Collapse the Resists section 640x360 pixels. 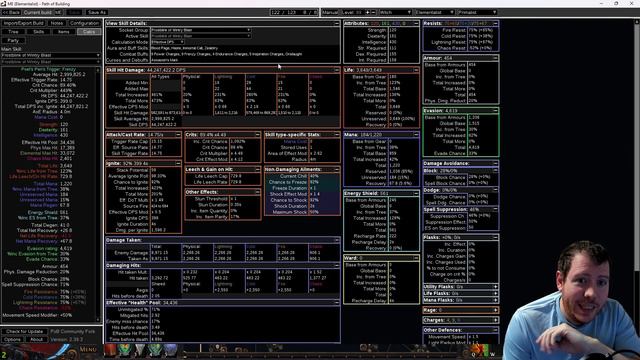pyautogui.click(x=495, y=23)
